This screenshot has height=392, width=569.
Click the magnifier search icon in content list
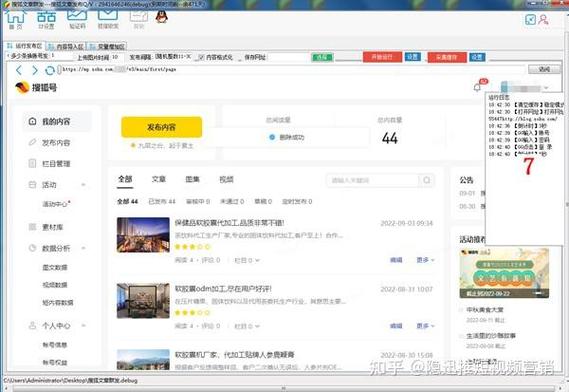point(427,180)
